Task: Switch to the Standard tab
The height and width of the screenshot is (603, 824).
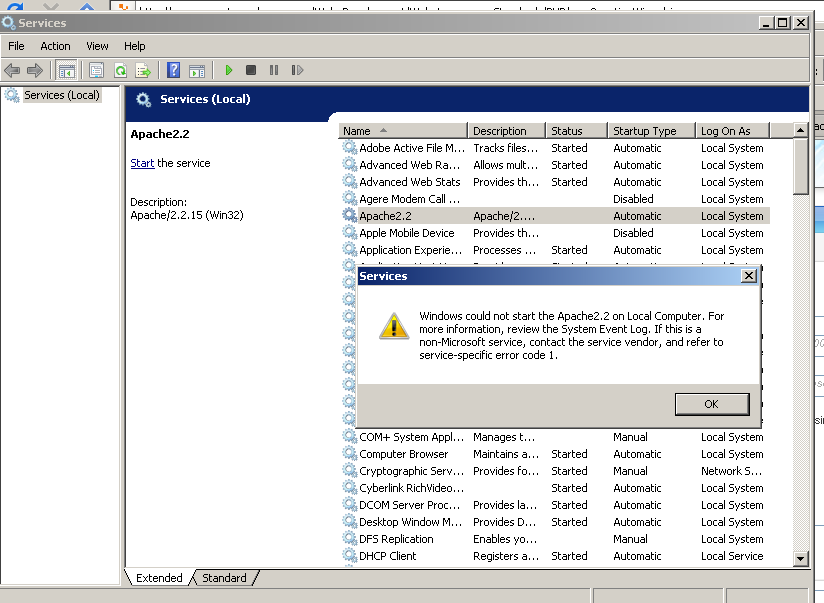Action: click(x=224, y=578)
